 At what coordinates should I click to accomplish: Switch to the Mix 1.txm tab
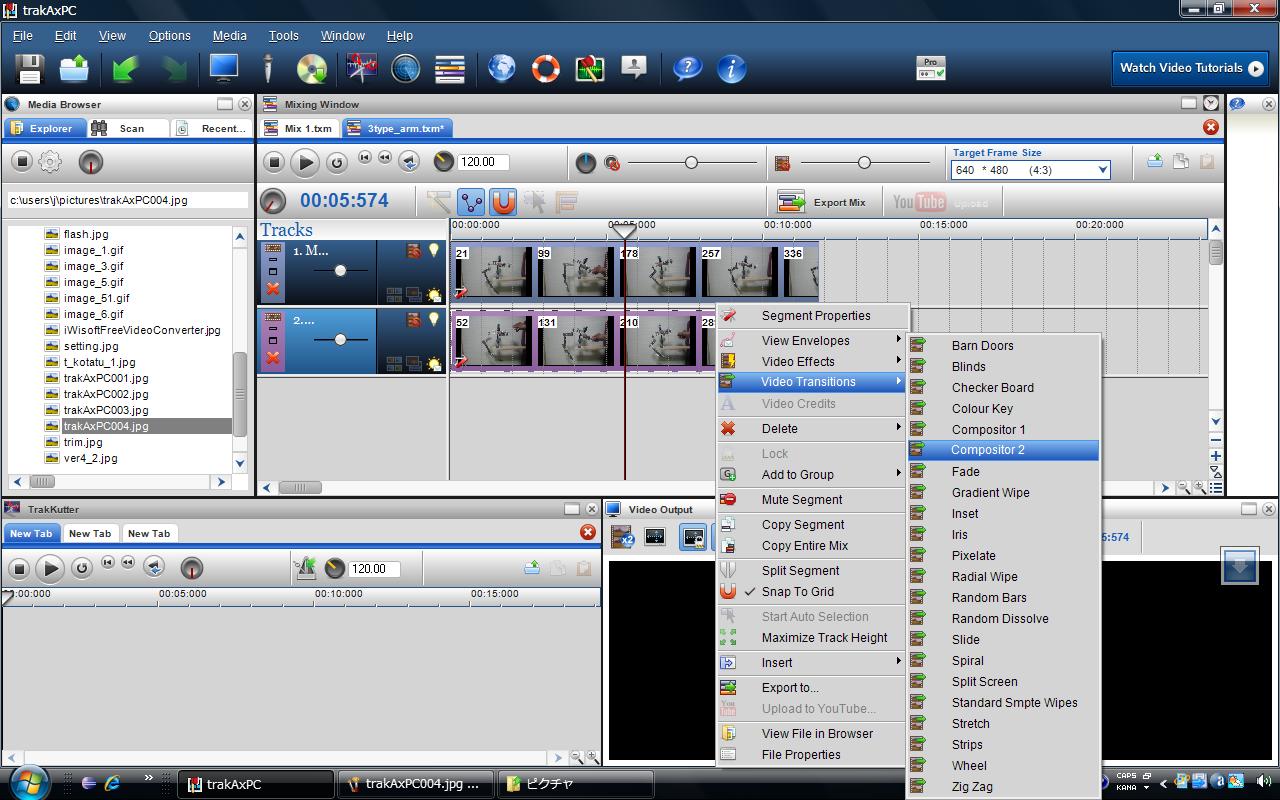coord(298,128)
